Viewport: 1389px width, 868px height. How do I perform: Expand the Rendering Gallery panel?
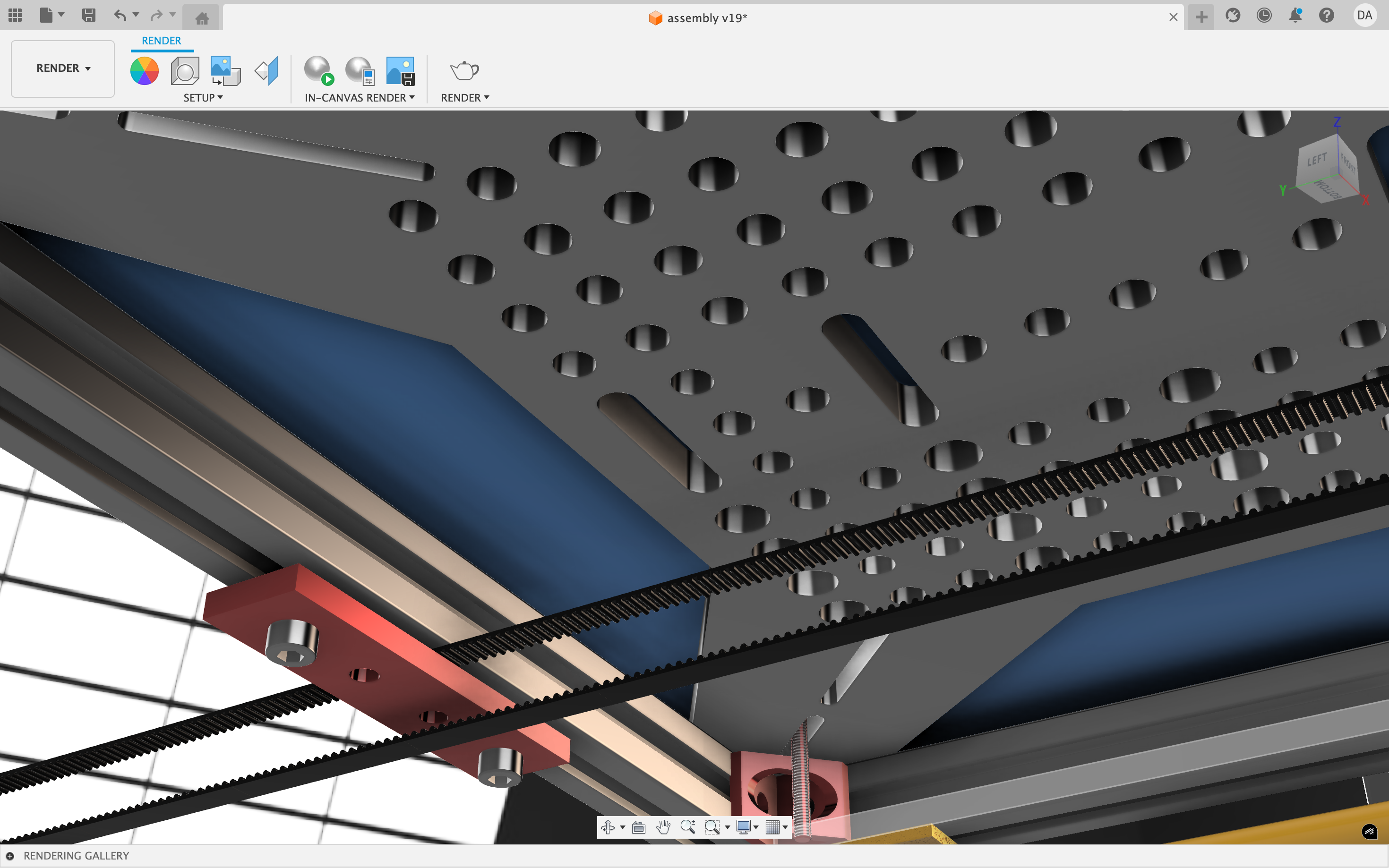[x=10, y=855]
